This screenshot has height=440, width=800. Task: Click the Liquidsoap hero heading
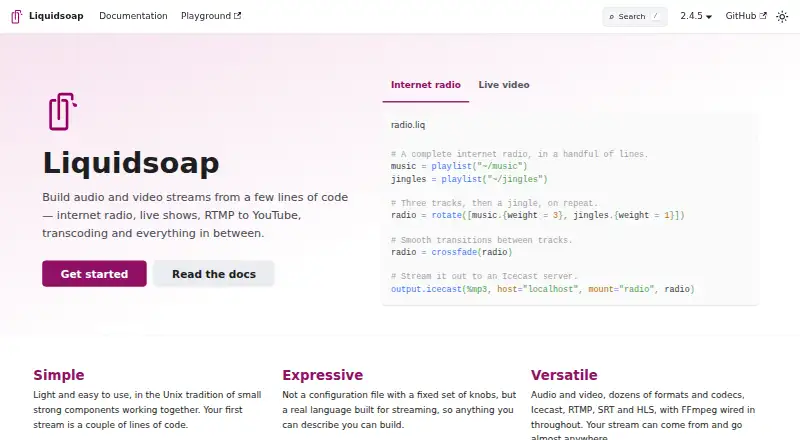point(131,163)
